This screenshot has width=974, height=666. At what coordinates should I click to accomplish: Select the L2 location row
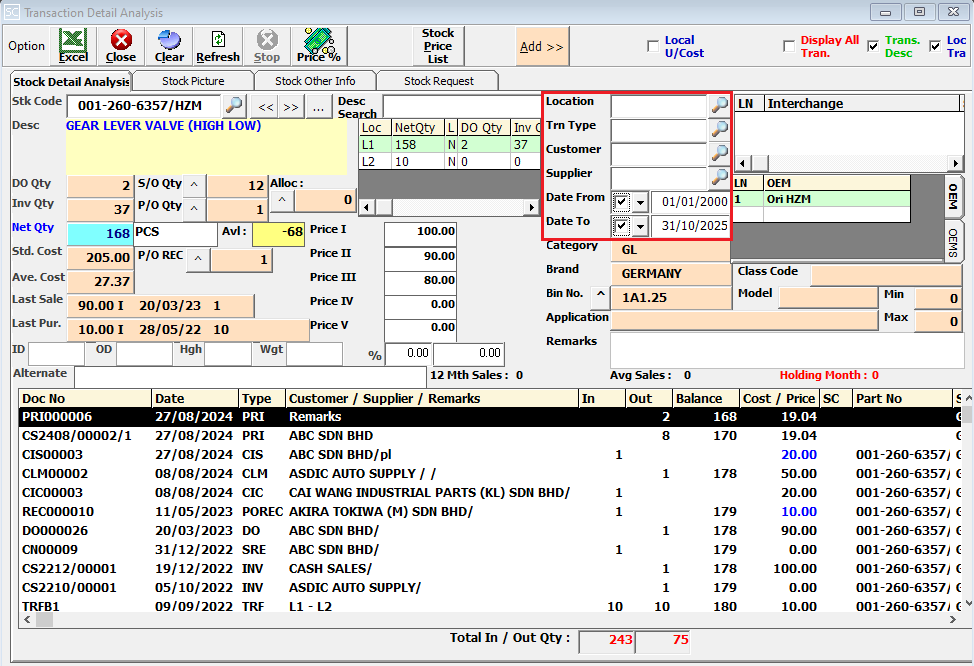click(450, 162)
